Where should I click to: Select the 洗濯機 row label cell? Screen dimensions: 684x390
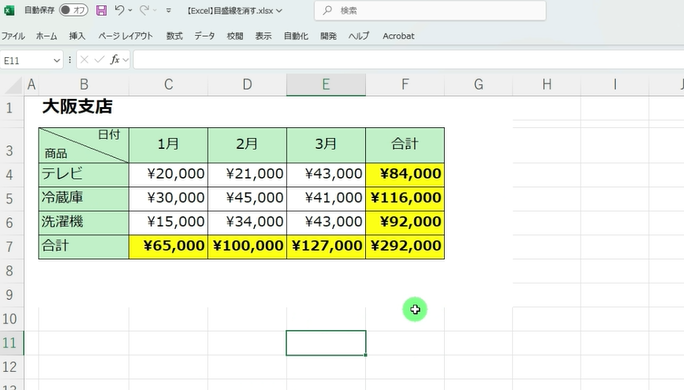click(84, 223)
